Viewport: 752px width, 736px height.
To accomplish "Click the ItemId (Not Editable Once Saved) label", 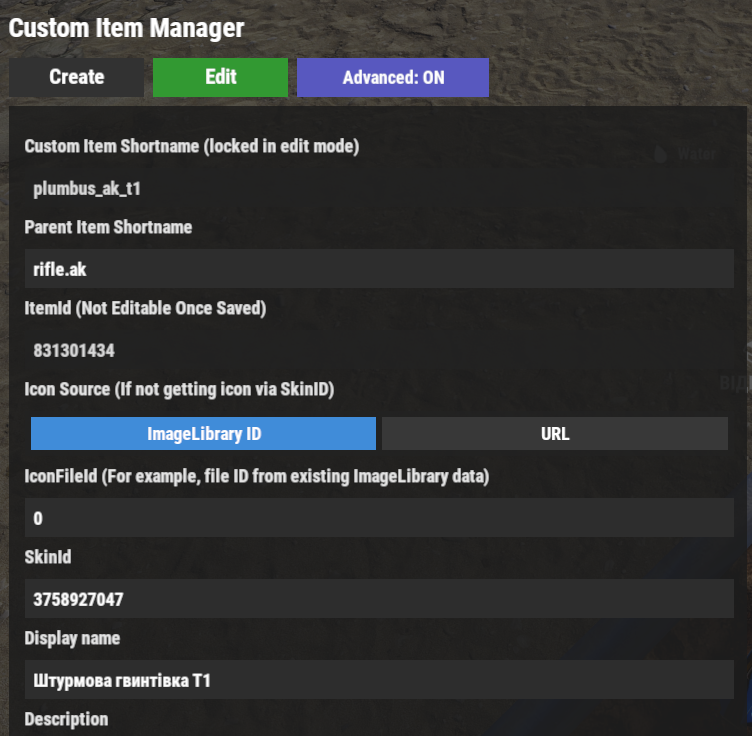I will point(145,308).
